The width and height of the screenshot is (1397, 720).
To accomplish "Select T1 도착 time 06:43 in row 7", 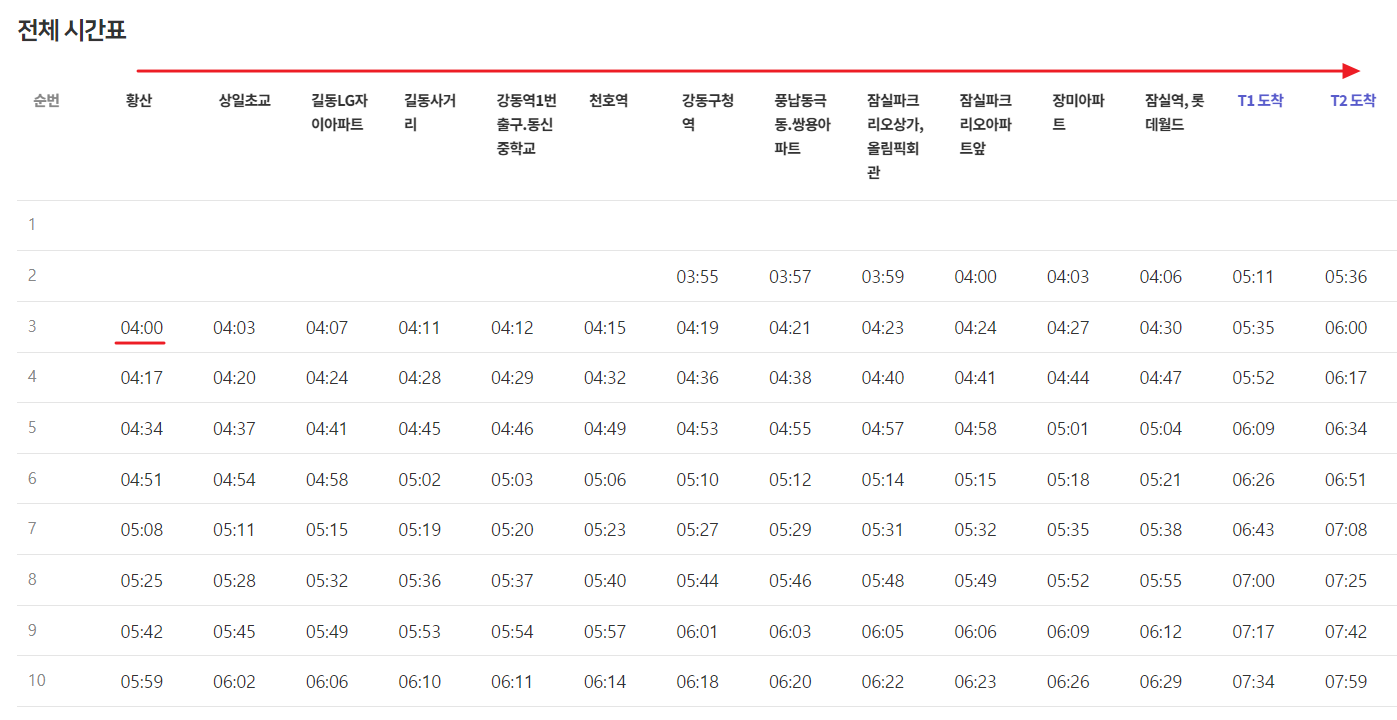I will tap(1253, 530).
